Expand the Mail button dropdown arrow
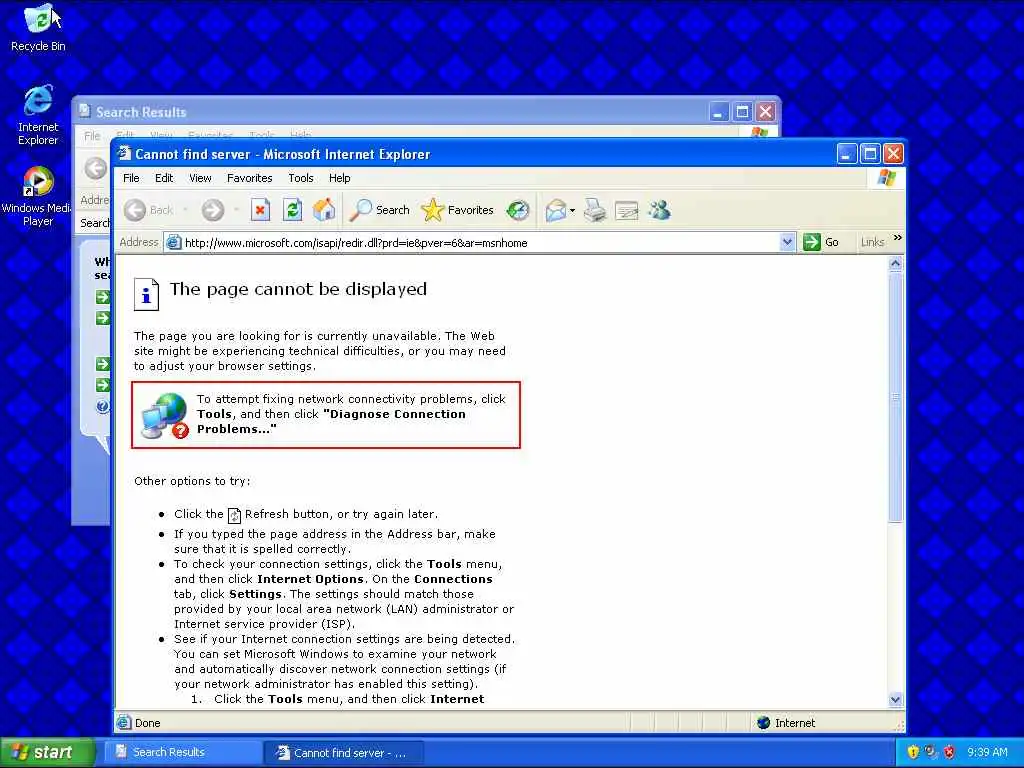1024x768 pixels. [x=573, y=210]
